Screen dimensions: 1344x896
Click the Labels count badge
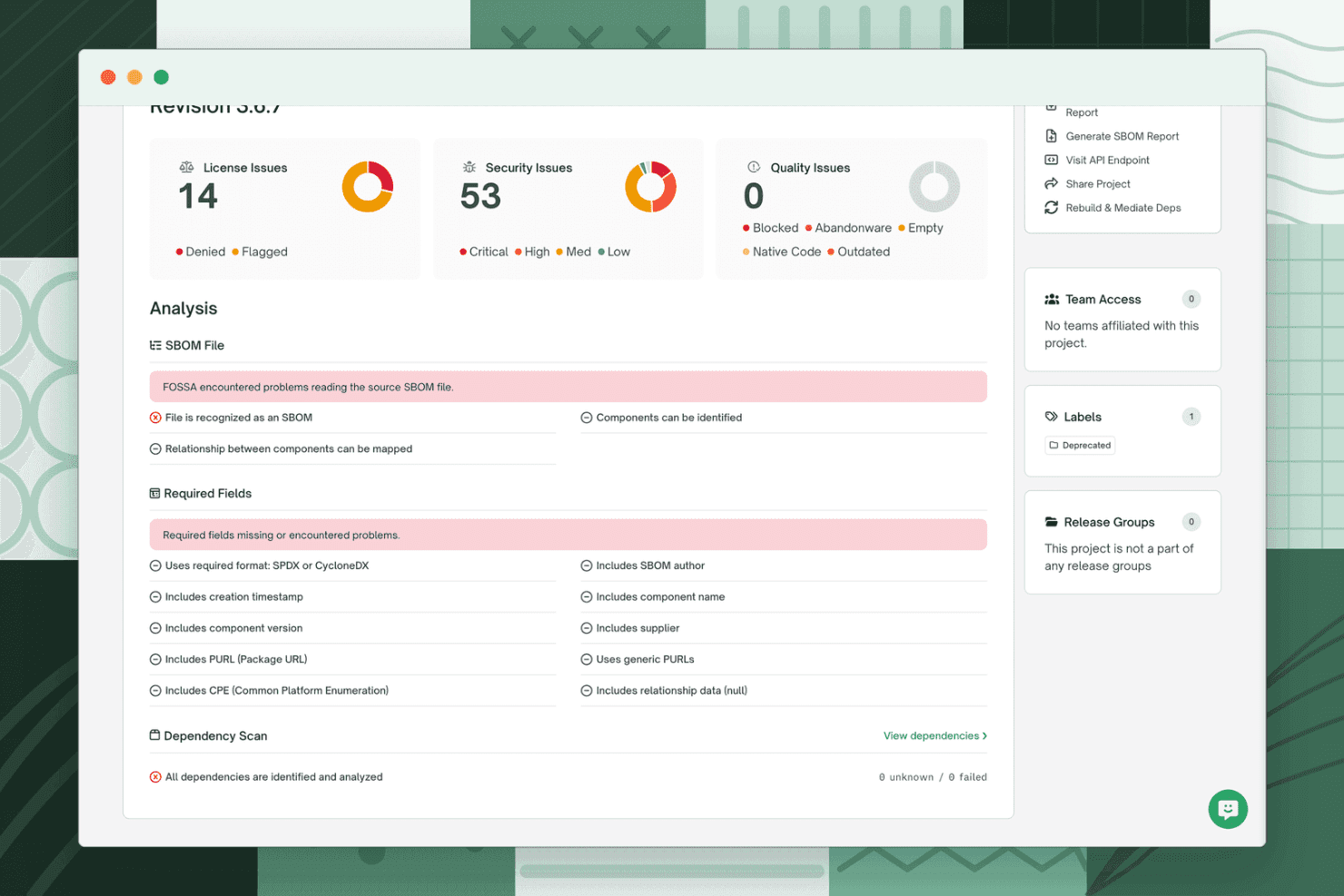point(1191,417)
